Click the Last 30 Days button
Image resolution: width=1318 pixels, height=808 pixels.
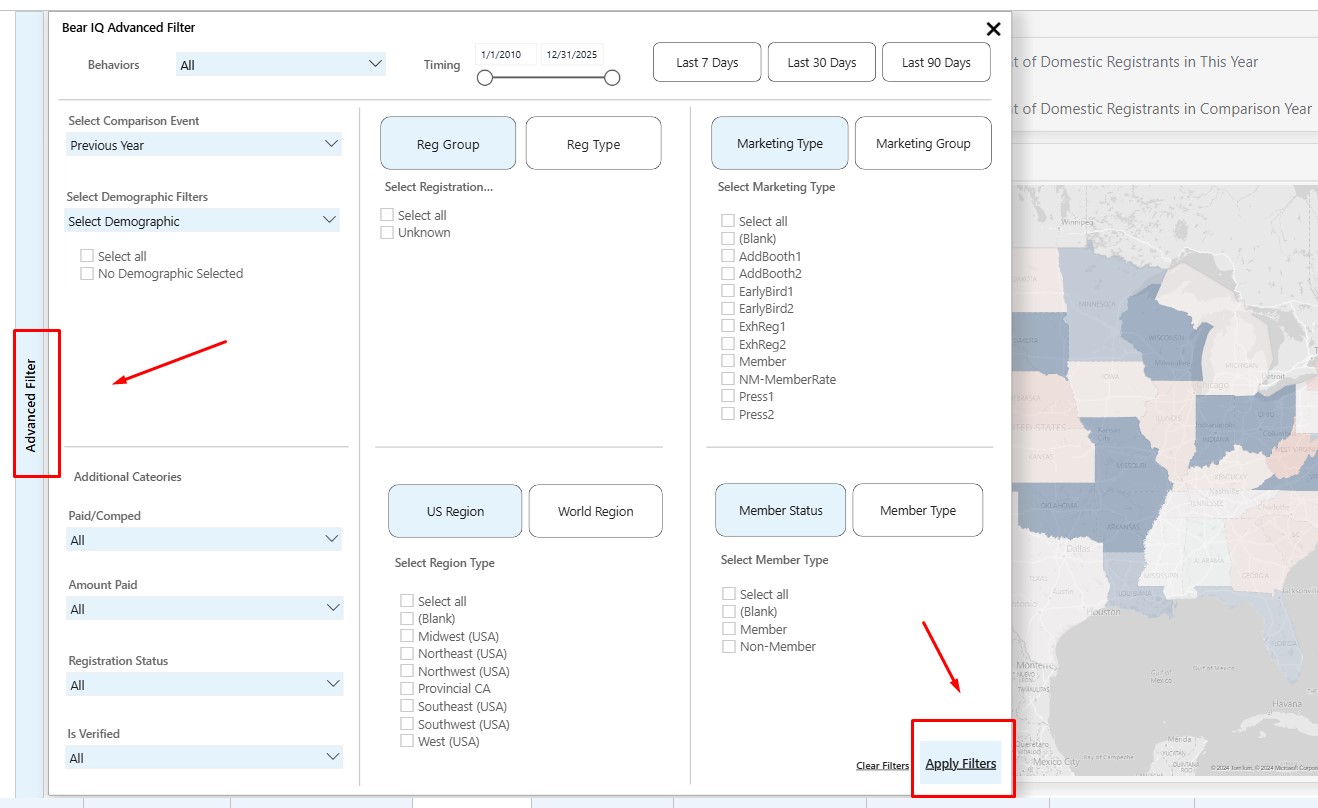[821, 62]
